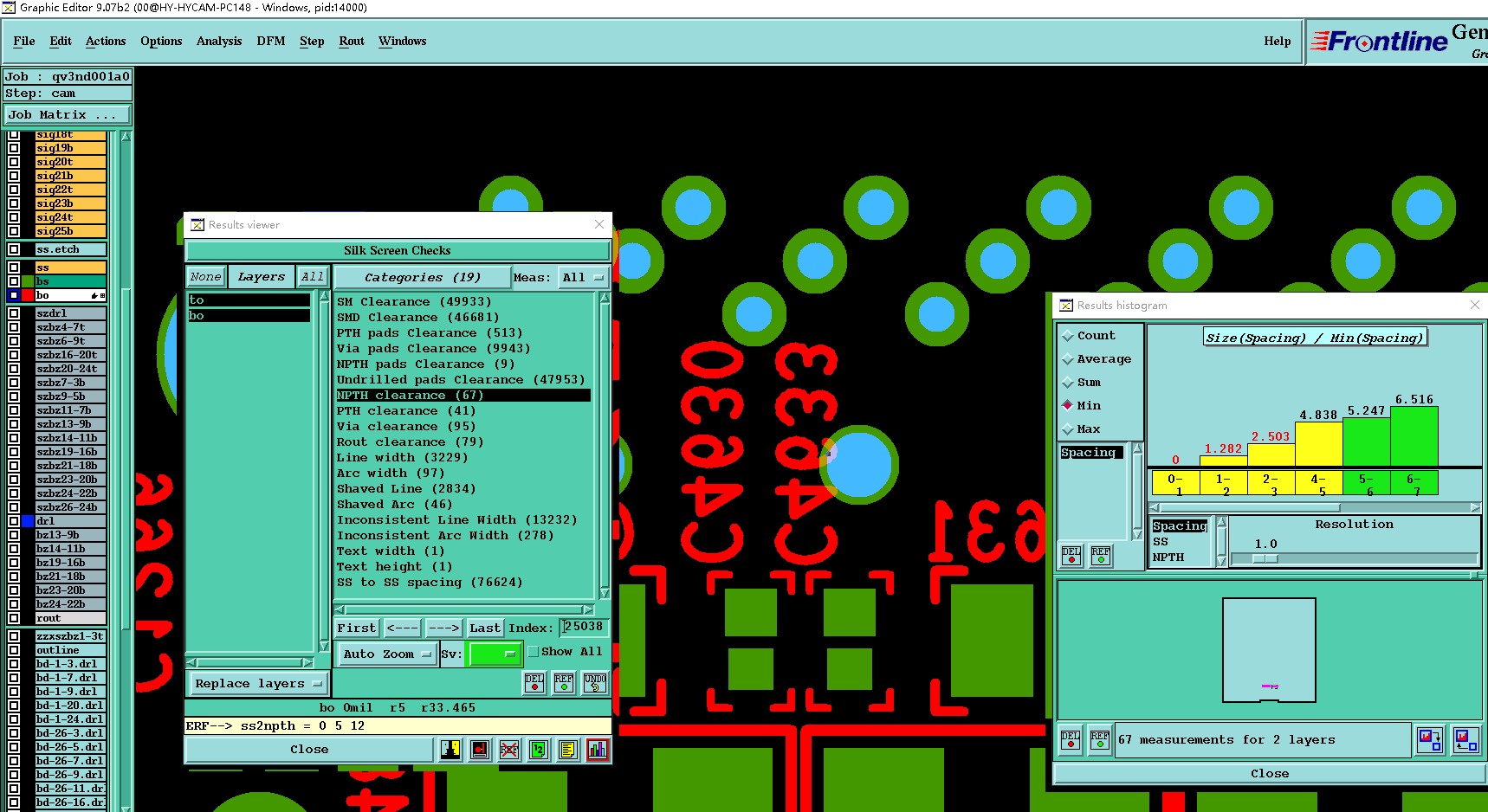The image size is (1488, 812).
Task: Go to next result with right arrow button
Action: point(444,628)
